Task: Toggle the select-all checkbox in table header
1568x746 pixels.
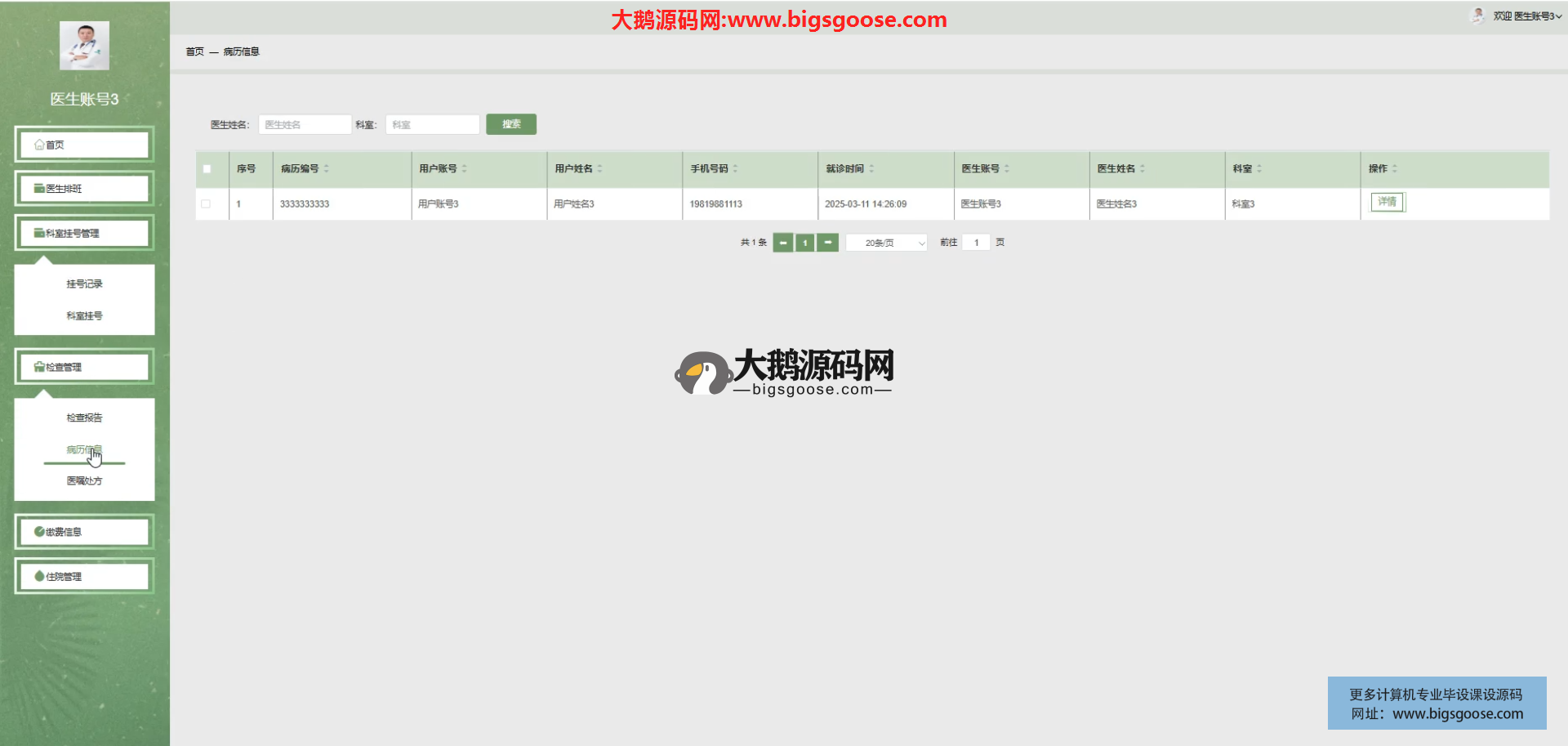Action: [207, 169]
